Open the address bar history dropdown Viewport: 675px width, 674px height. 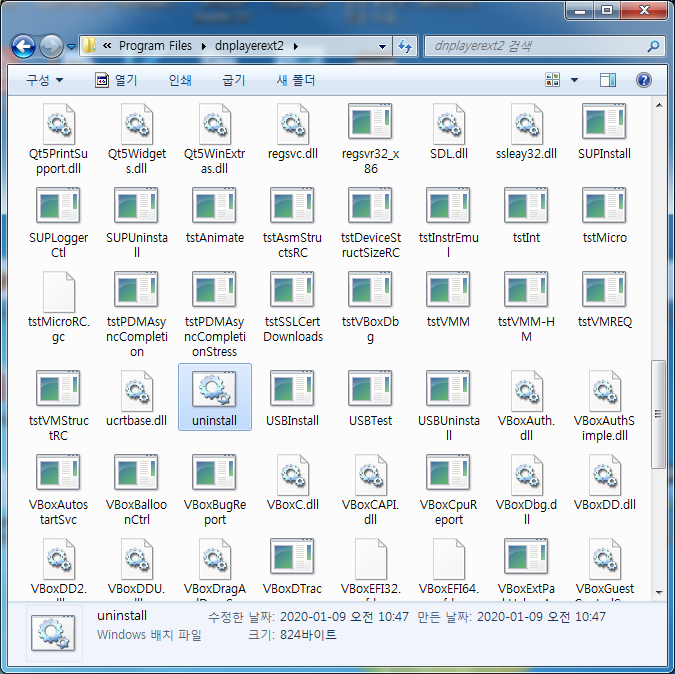coord(382,46)
